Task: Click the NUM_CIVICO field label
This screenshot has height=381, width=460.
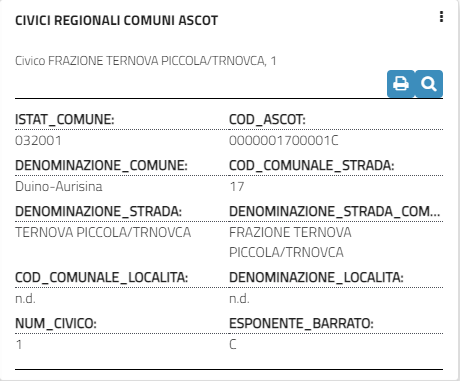Action: pyautogui.click(x=56, y=324)
